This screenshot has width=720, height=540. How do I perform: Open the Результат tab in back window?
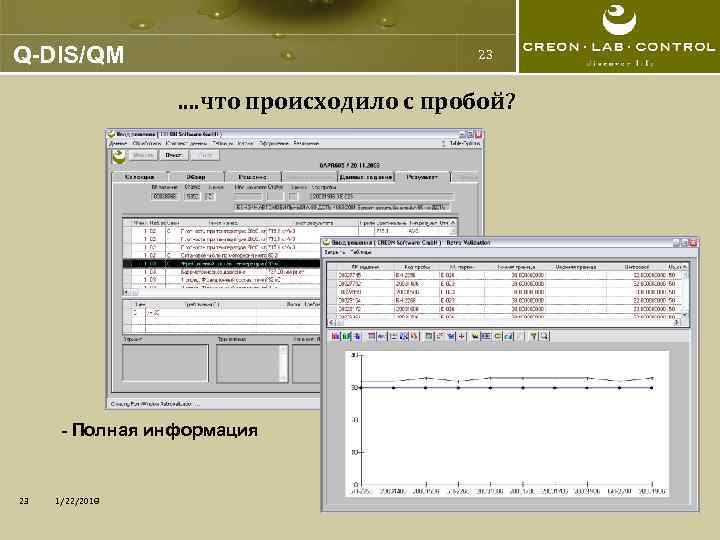(422, 177)
